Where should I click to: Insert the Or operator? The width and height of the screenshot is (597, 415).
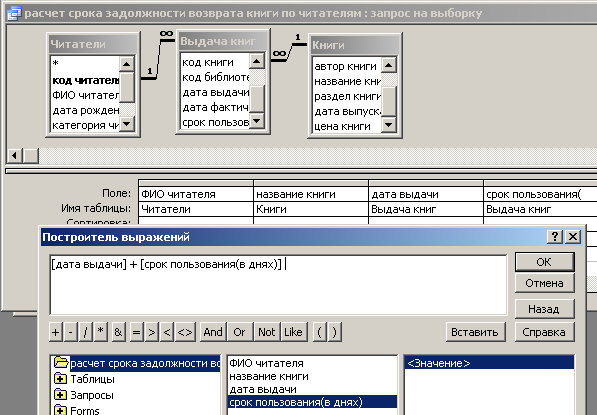point(239,332)
